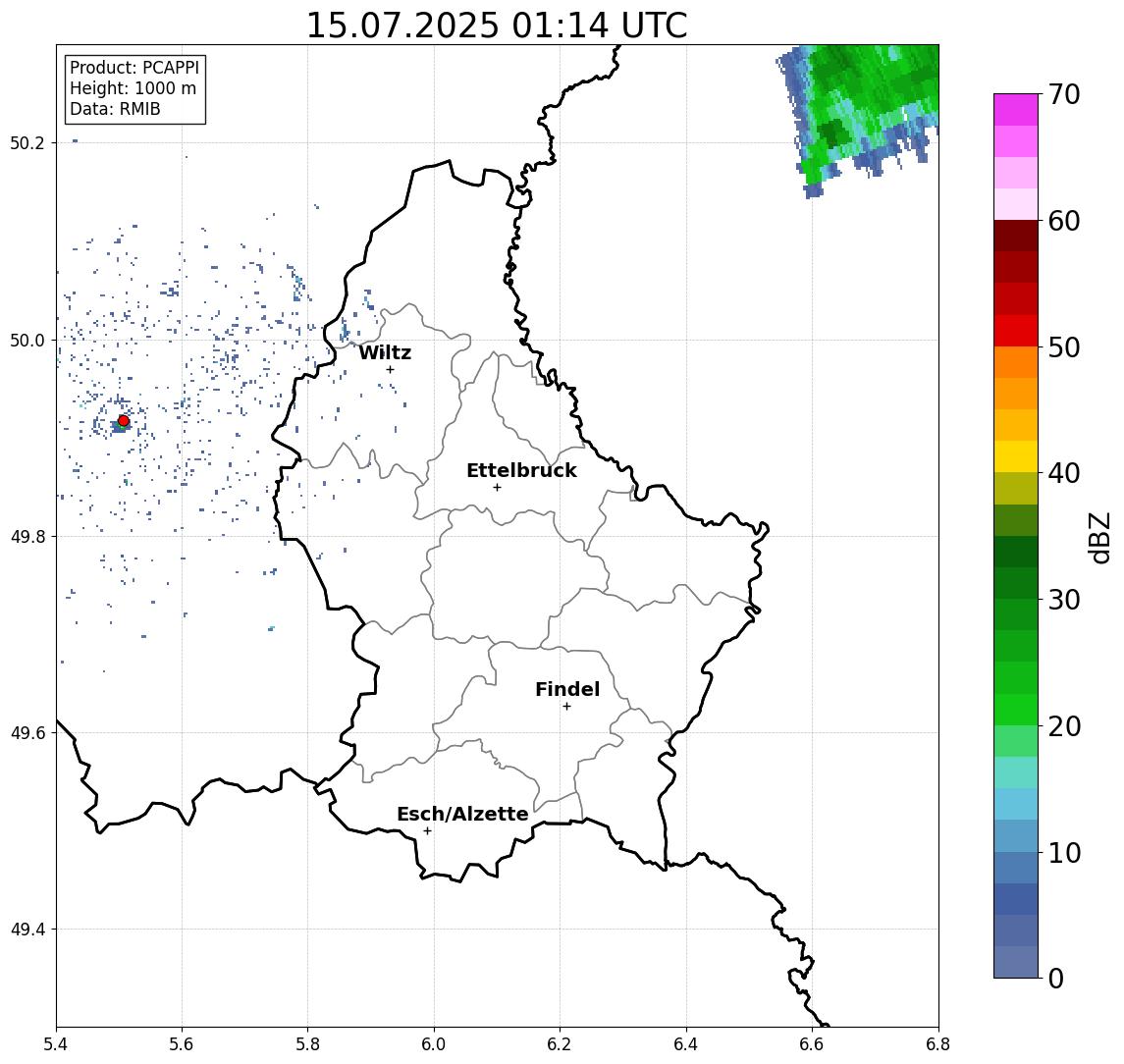Click the latitude axis label 49.4
Screen dimensions: 1124x1064
27,930
